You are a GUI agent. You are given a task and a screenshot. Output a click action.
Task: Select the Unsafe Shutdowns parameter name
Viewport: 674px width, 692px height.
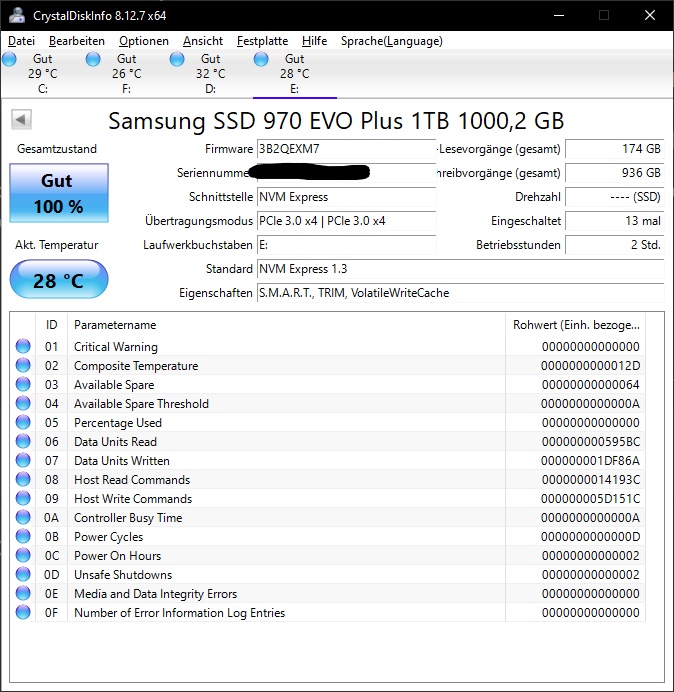(x=123, y=575)
